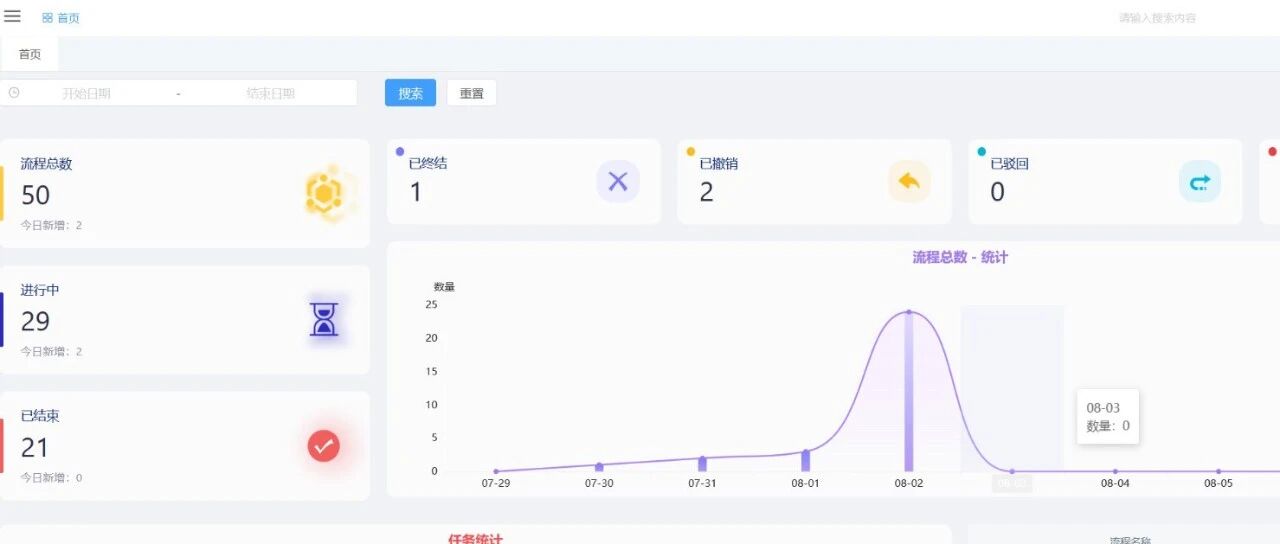Viewport: 1280px width, 544px height.
Task: Click the purple dot beside 已终结
Action: pos(400,152)
